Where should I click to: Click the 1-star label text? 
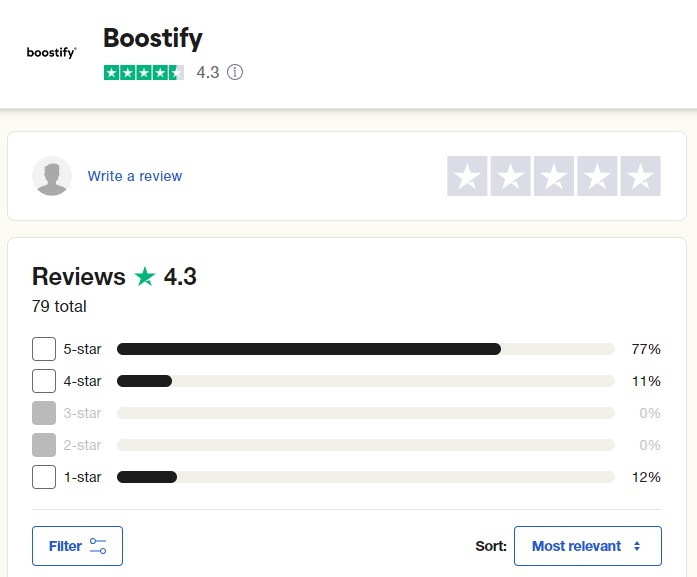(82, 477)
